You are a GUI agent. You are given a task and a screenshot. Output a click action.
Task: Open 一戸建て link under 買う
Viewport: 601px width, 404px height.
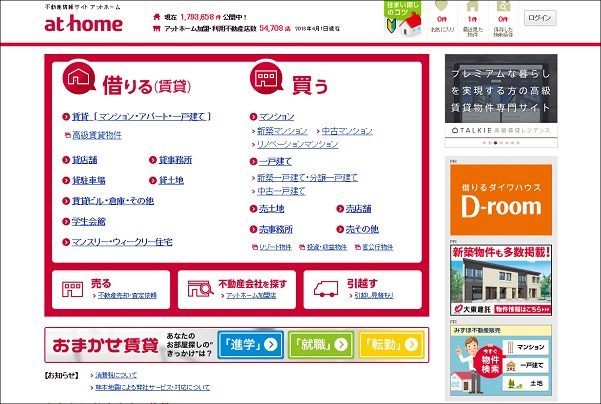(x=276, y=162)
